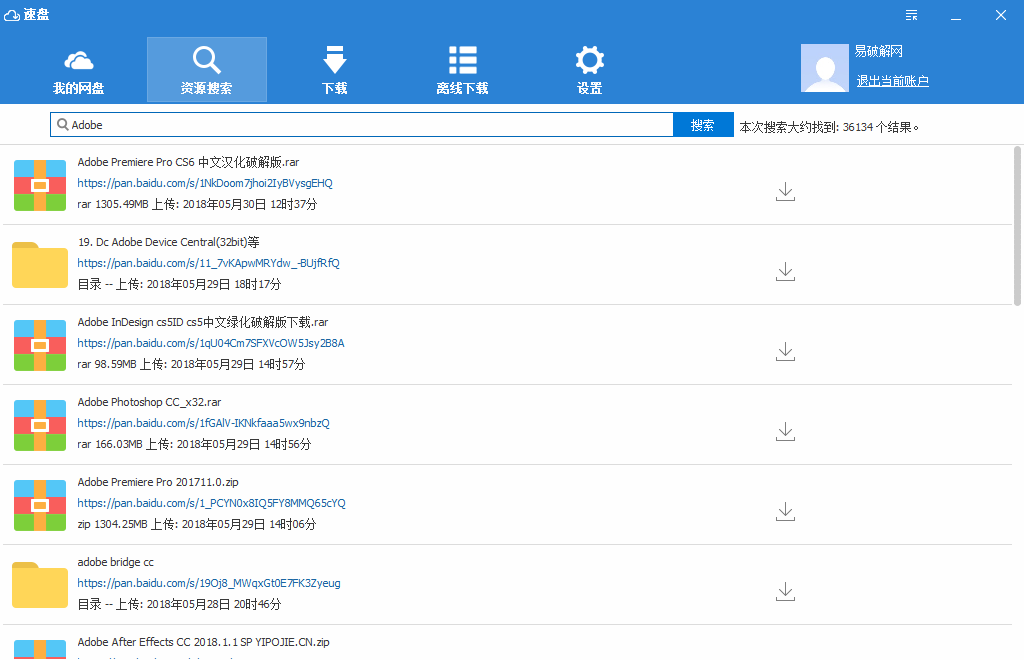This screenshot has height=660, width=1024.
Task: Open link pan.baidu.com/s/1_PCYN0x8IQ5FY8MMQ65cYQ
Action: point(212,503)
